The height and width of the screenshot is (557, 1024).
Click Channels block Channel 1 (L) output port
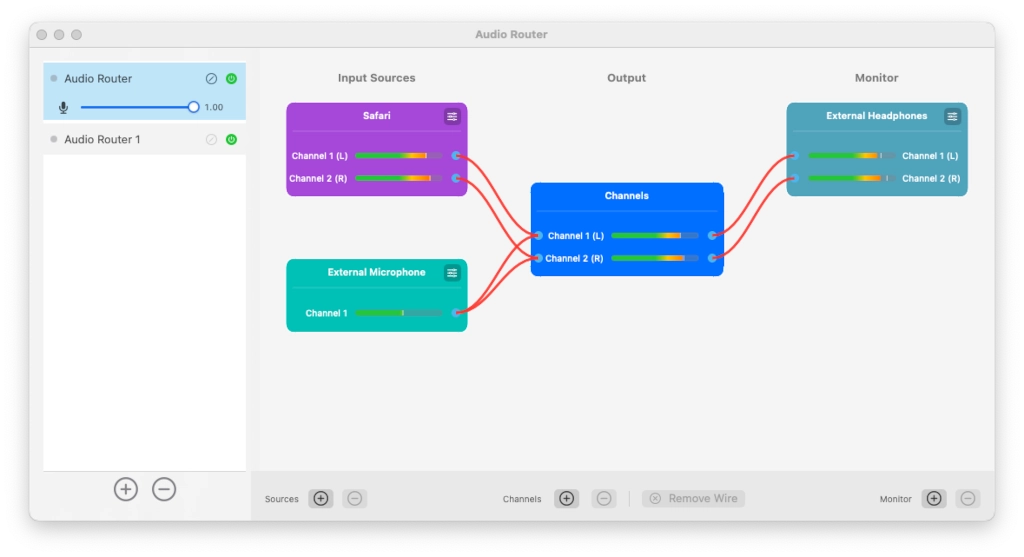pyautogui.click(x=712, y=236)
